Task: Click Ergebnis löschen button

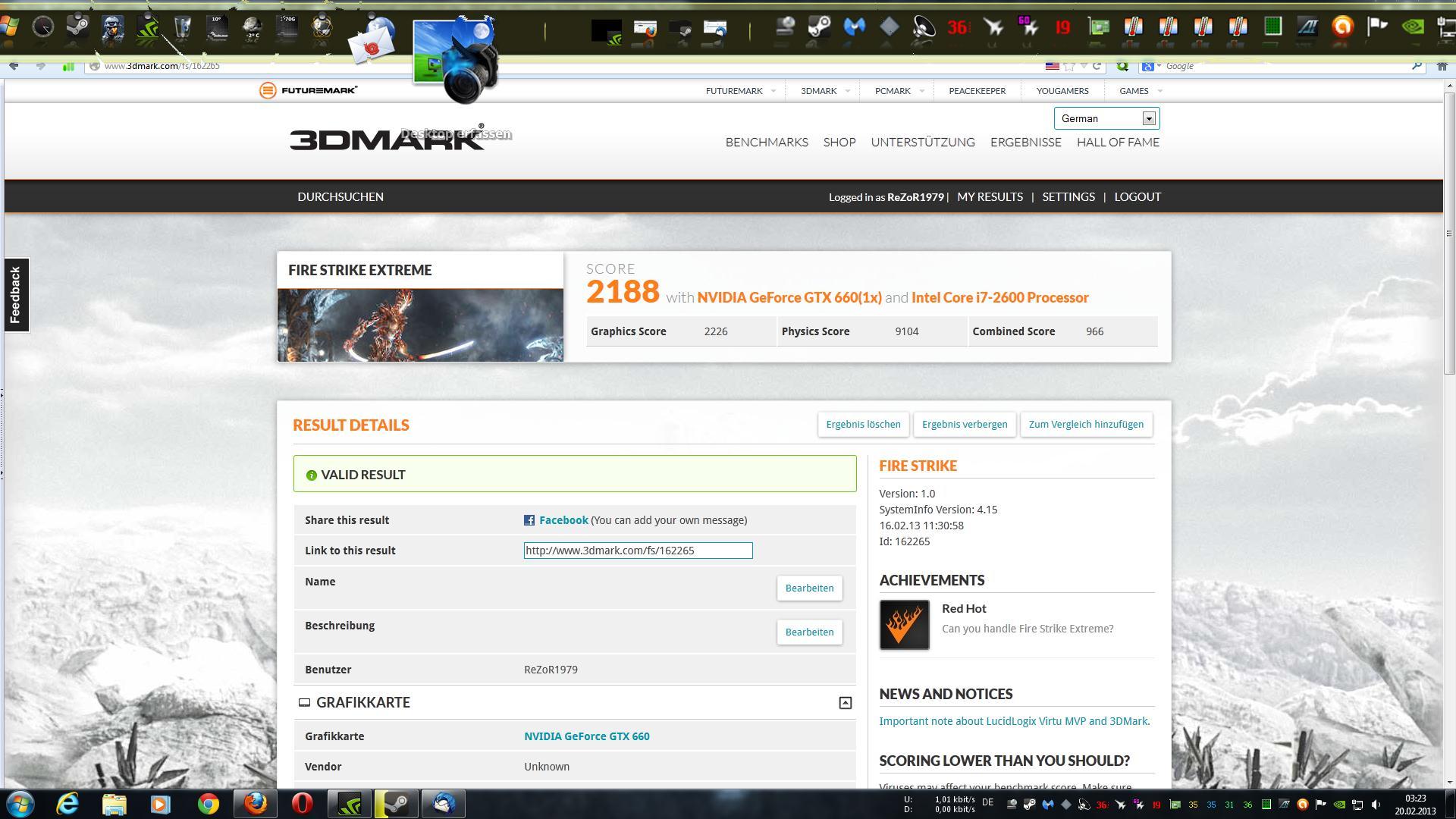Action: (x=863, y=425)
